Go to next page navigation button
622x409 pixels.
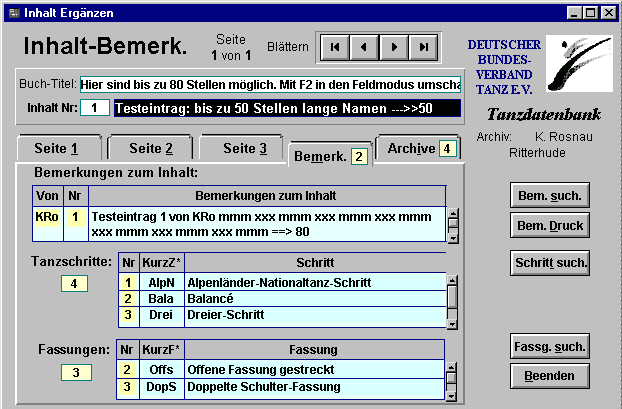pyautogui.click(x=394, y=47)
